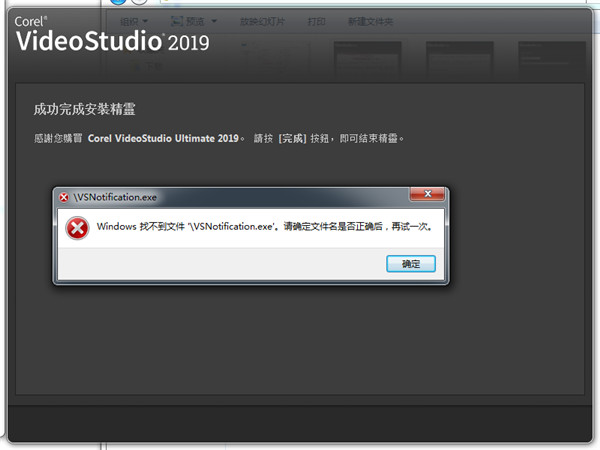Screen dimensions: 600x450
Task: Click the Windows 找不到文件 error message text
Action: tap(264, 226)
